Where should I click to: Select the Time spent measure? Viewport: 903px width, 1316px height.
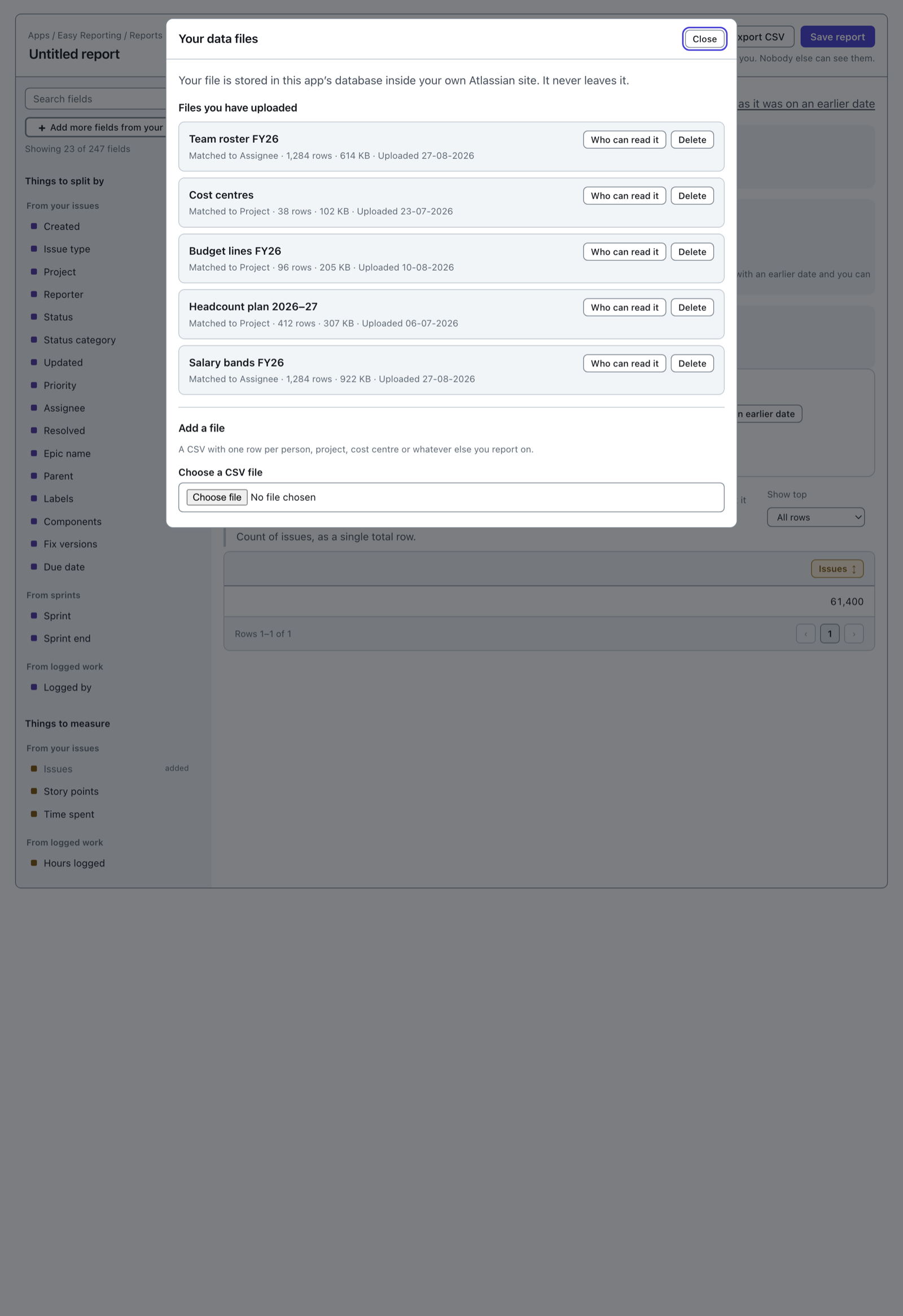pos(68,815)
